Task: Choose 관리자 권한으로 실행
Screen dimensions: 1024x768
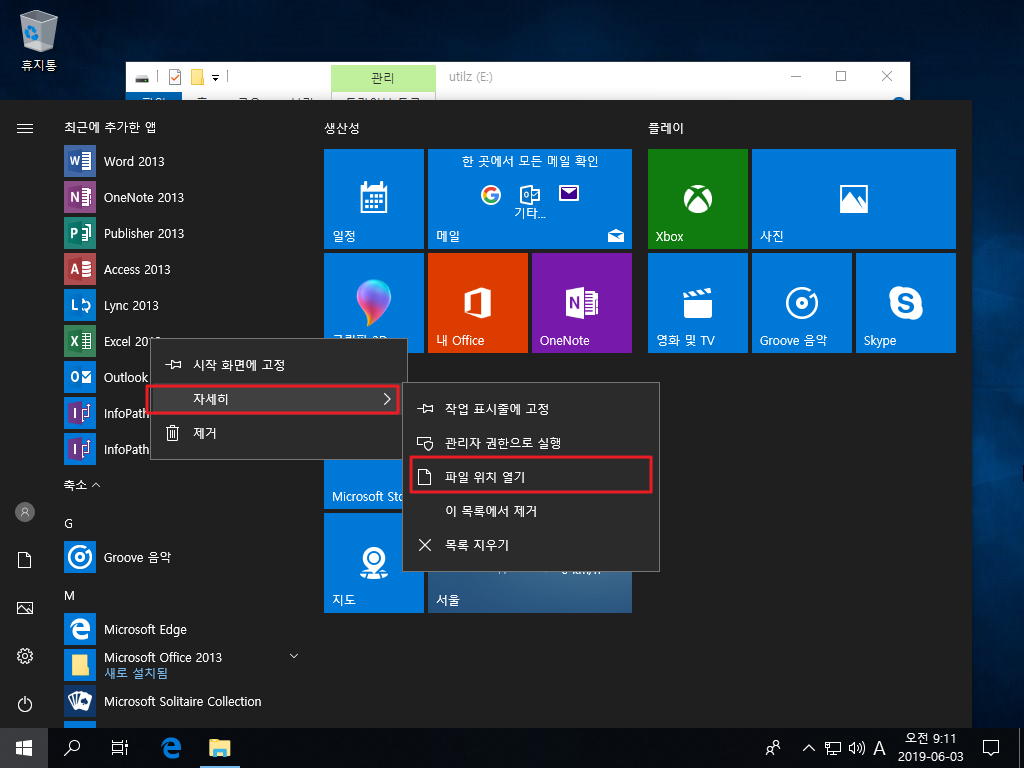Action: click(x=531, y=443)
